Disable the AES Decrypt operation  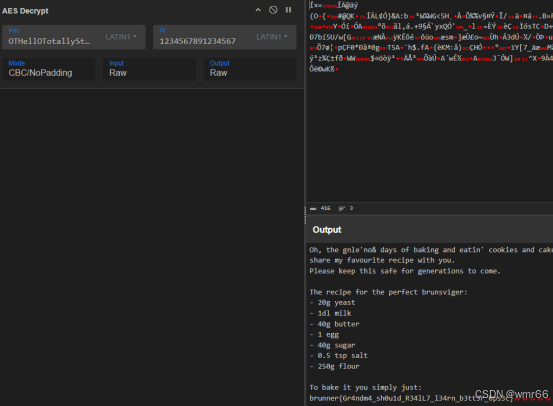pos(273,10)
